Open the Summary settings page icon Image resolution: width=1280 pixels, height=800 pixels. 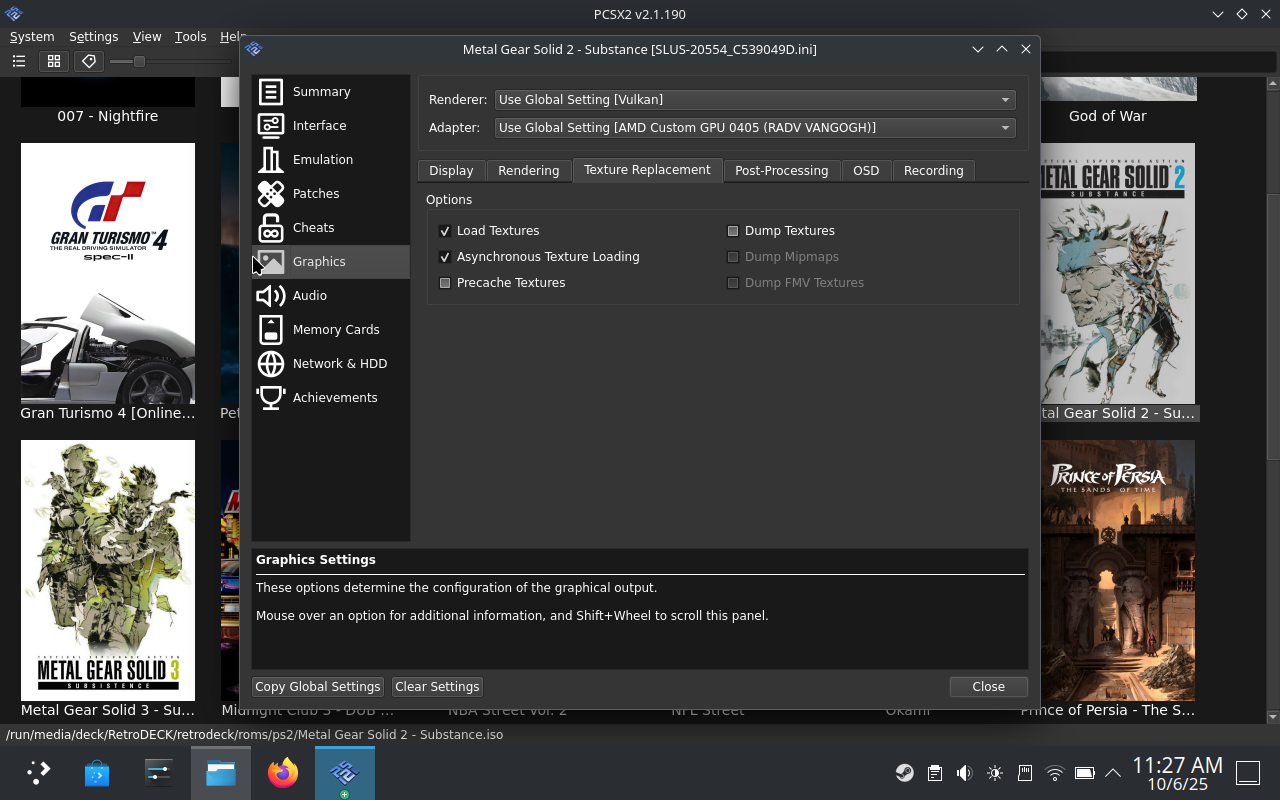pyautogui.click(x=271, y=92)
